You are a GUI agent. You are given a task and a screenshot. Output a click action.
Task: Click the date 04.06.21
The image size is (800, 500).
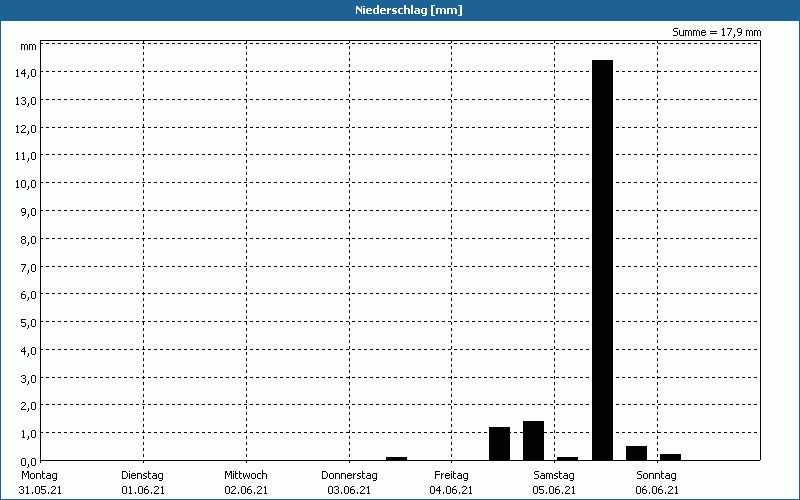click(x=451, y=490)
